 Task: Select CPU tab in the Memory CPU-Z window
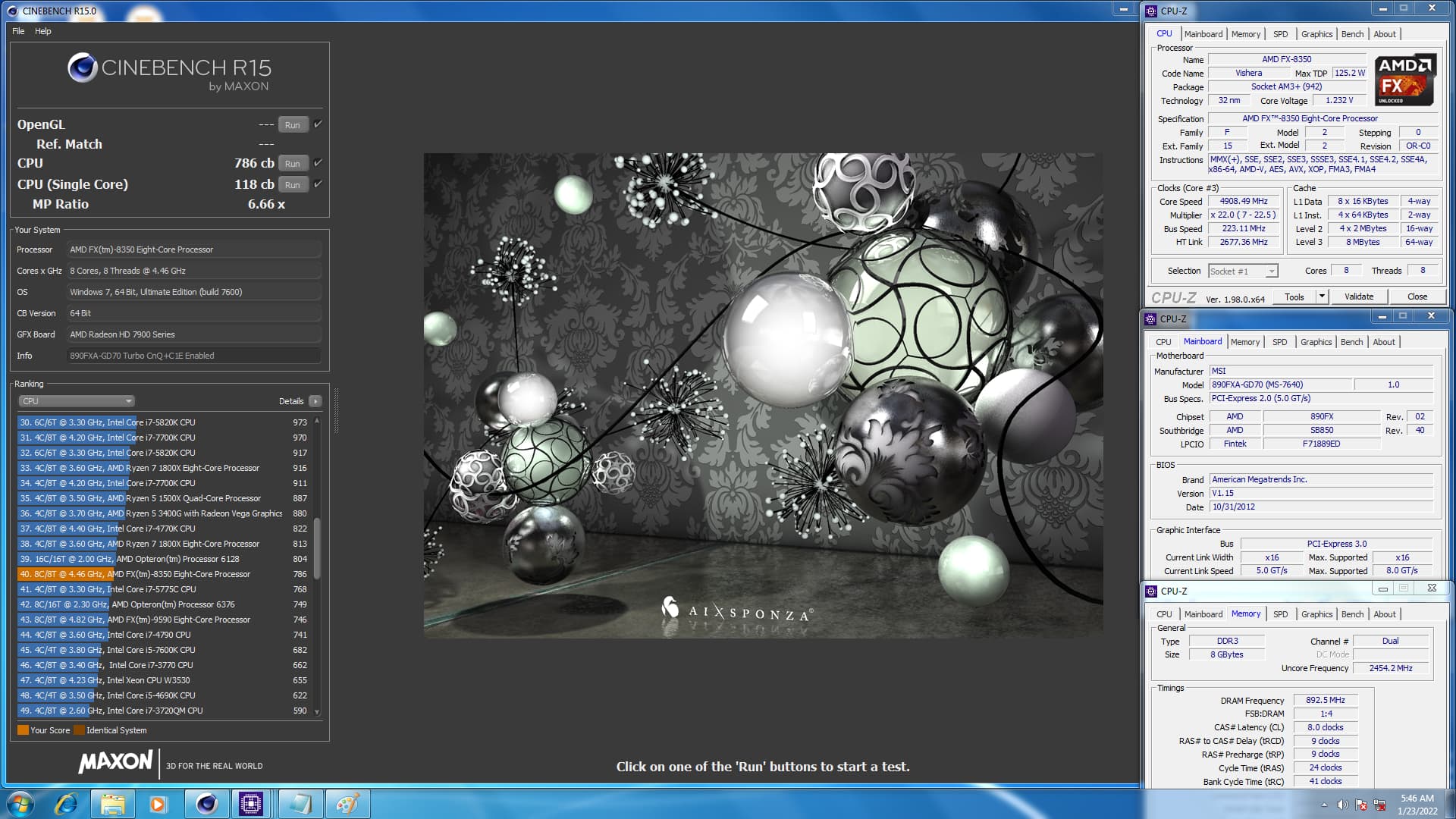click(x=1164, y=614)
